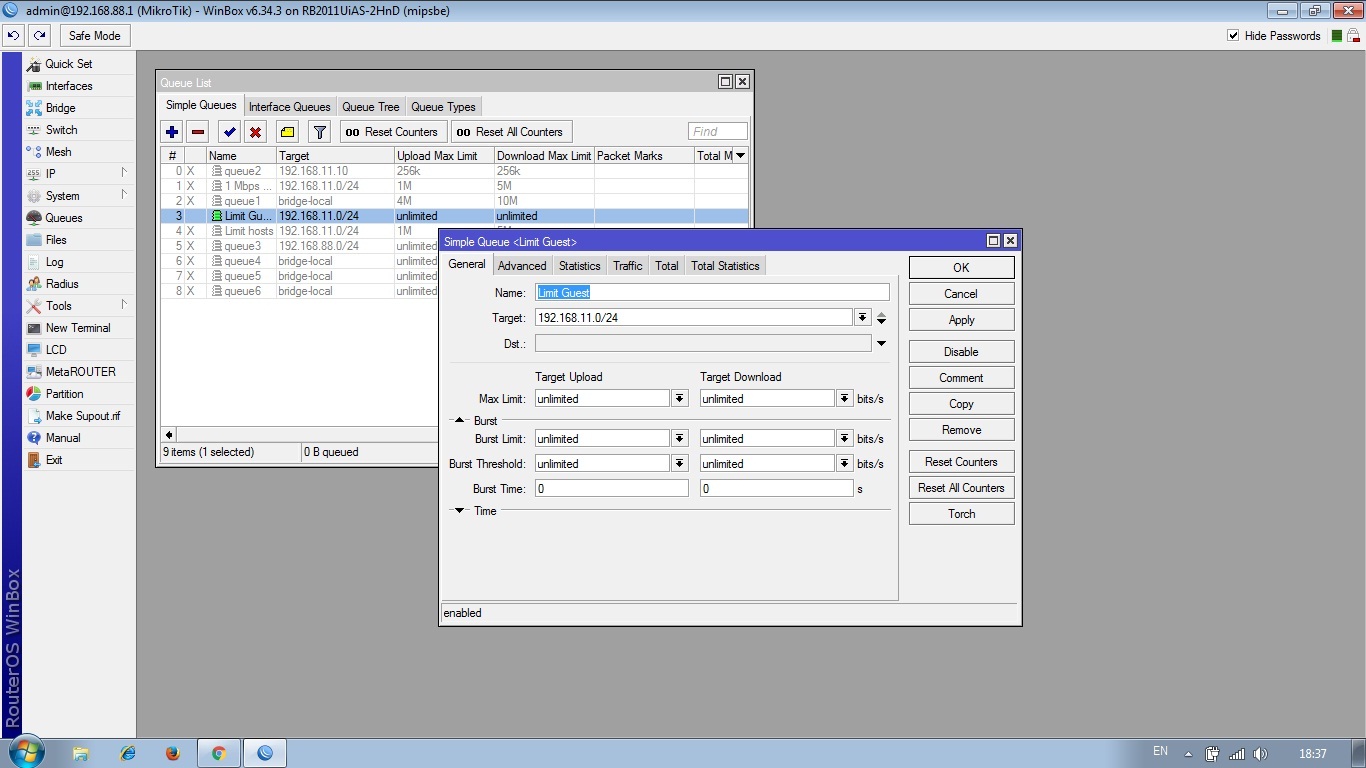
Task: Switch to the Queue Tree tab
Action: 370,107
